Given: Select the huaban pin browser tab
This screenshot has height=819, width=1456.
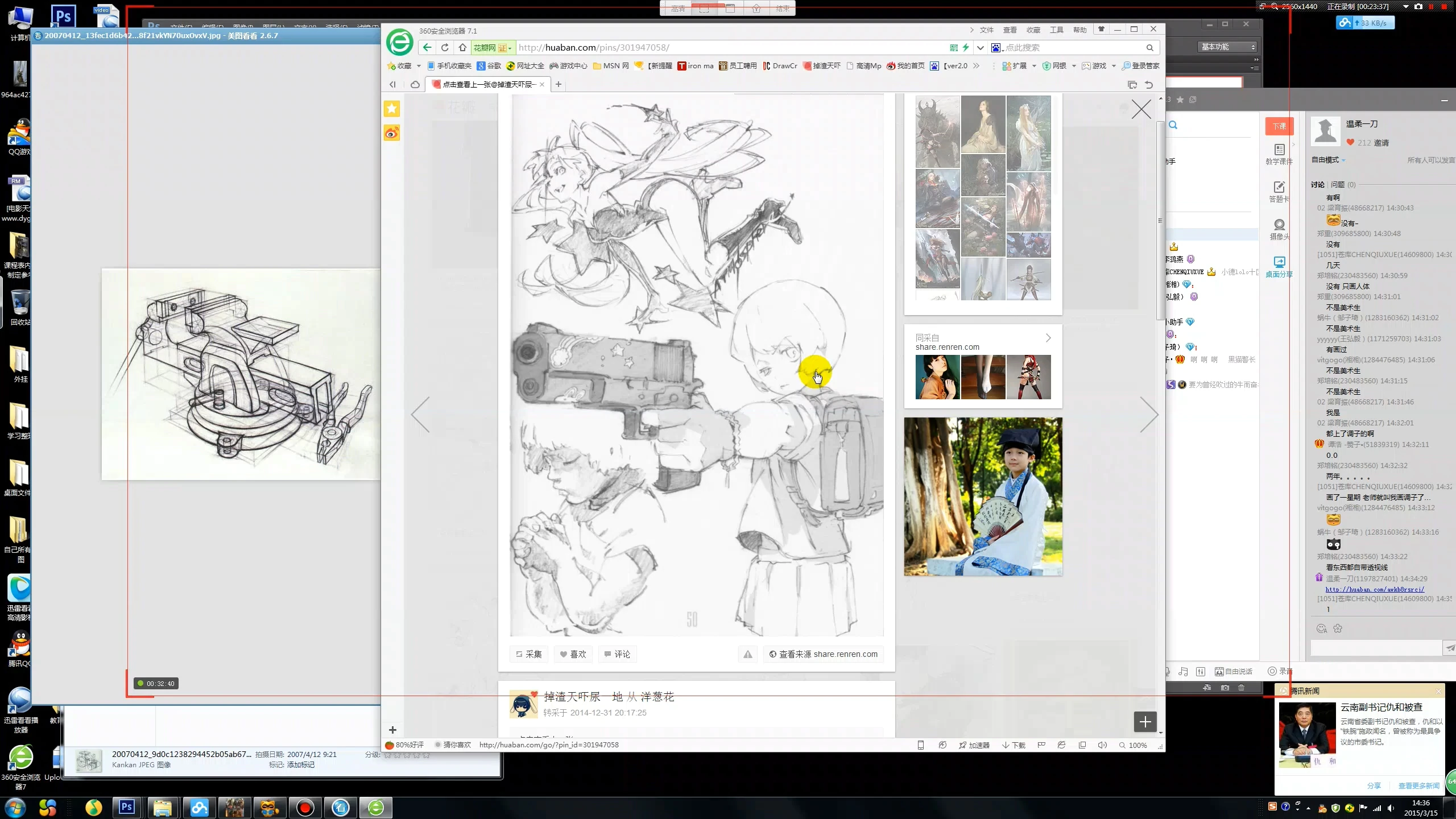Looking at the screenshot, I should [488, 85].
